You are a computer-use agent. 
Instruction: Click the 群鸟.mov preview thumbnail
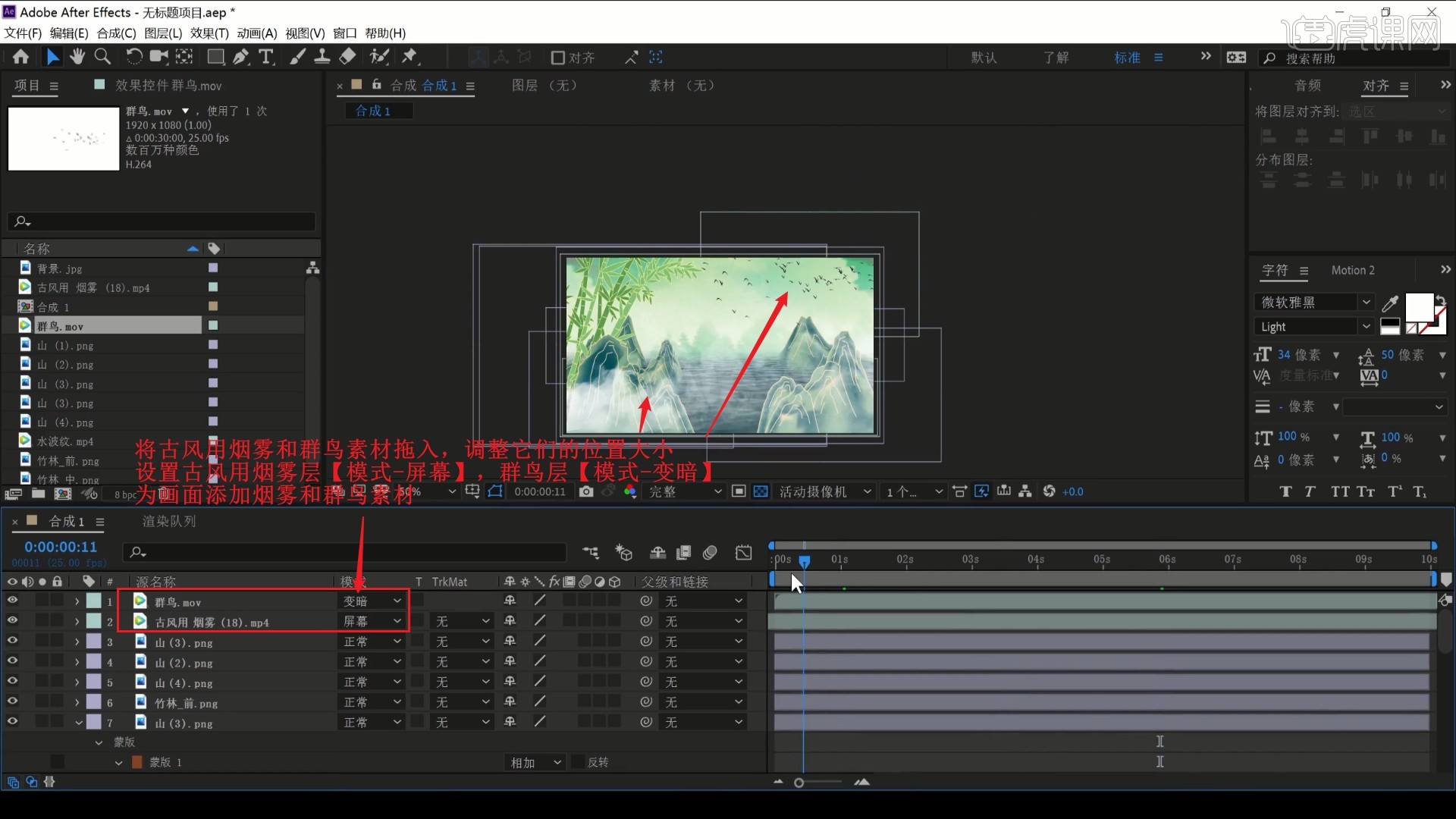coord(64,139)
